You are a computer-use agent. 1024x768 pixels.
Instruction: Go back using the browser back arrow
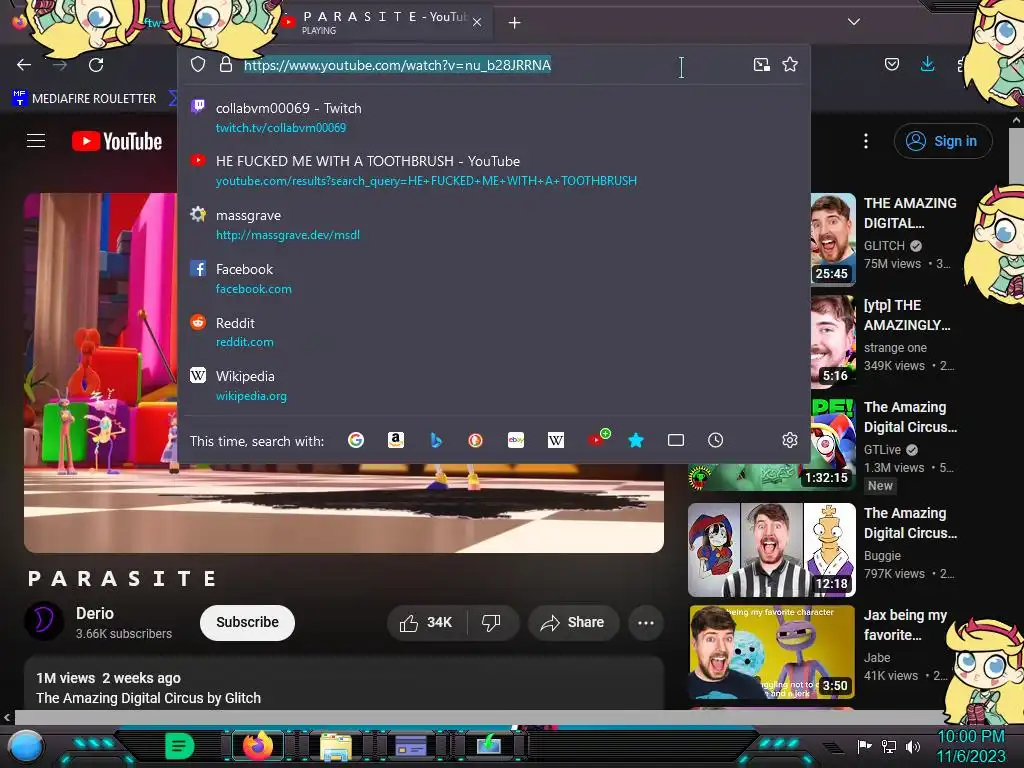point(24,65)
